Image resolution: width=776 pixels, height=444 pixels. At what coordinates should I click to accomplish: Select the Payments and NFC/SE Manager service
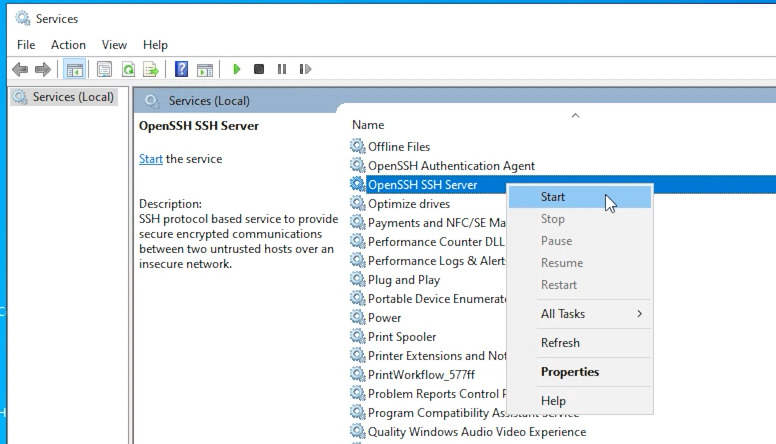(x=436, y=223)
